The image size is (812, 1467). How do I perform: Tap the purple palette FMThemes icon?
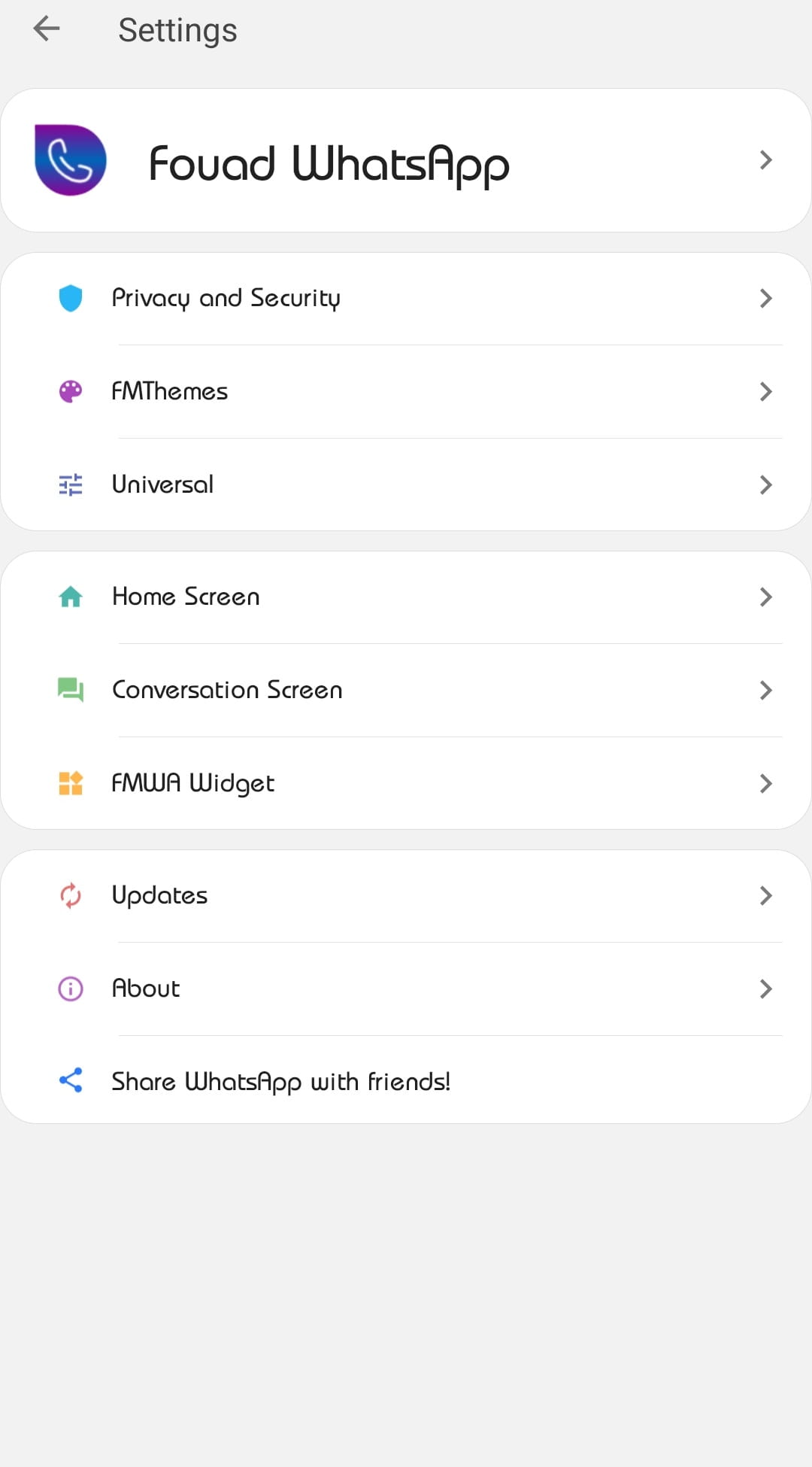coord(71,391)
